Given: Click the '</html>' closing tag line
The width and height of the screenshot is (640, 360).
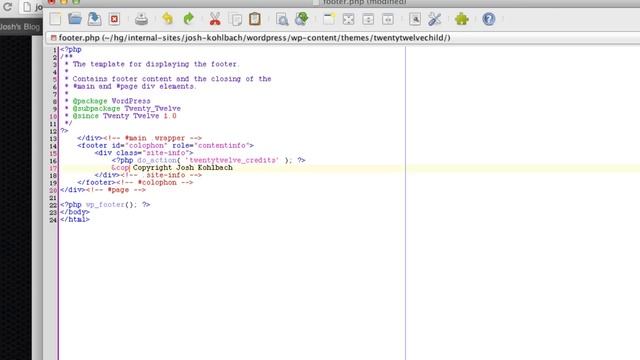Looking at the screenshot, I should (x=75, y=220).
